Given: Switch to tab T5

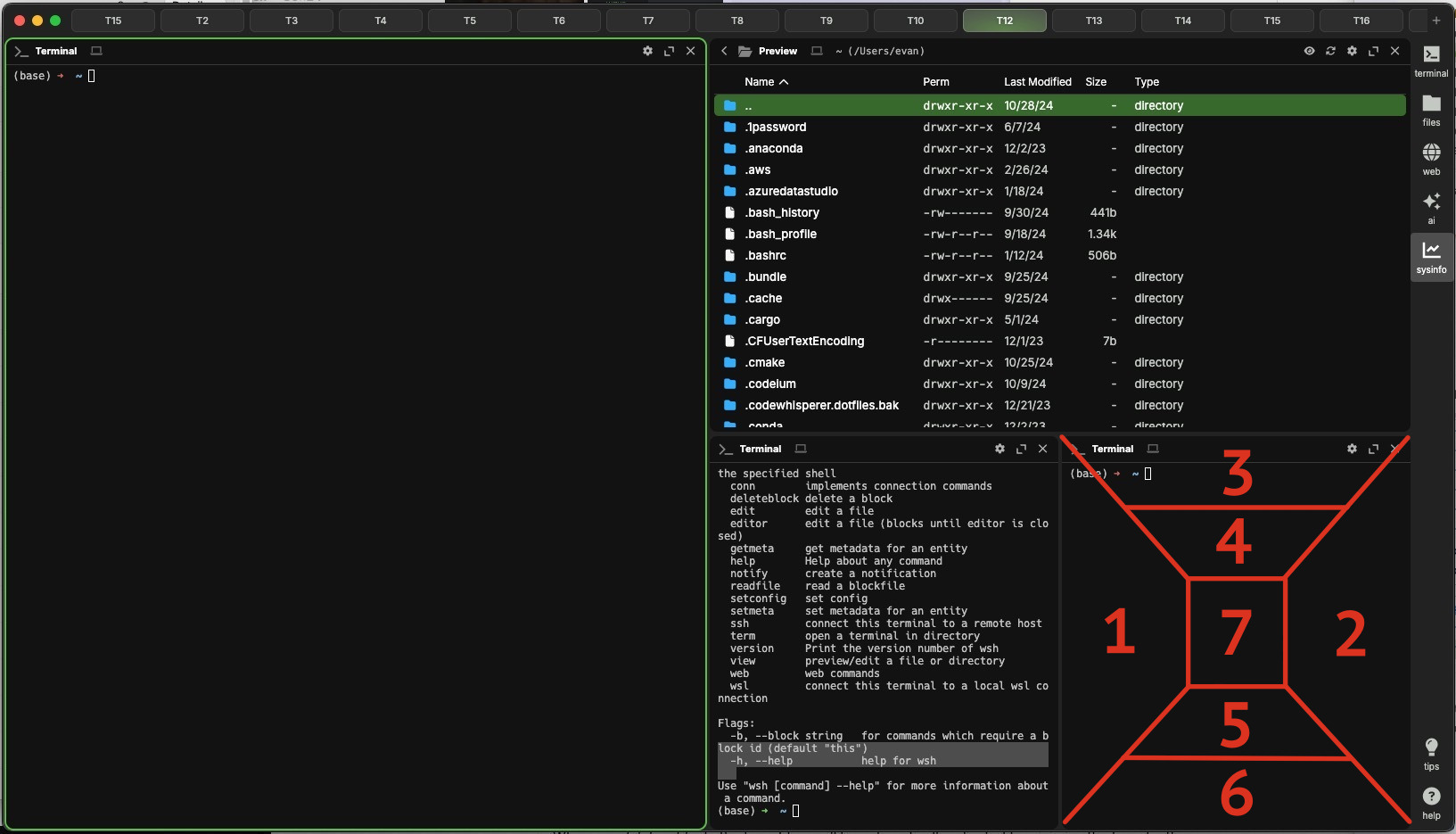Looking at the screenshot, I should pyautogui.click(x=470, y=20).
